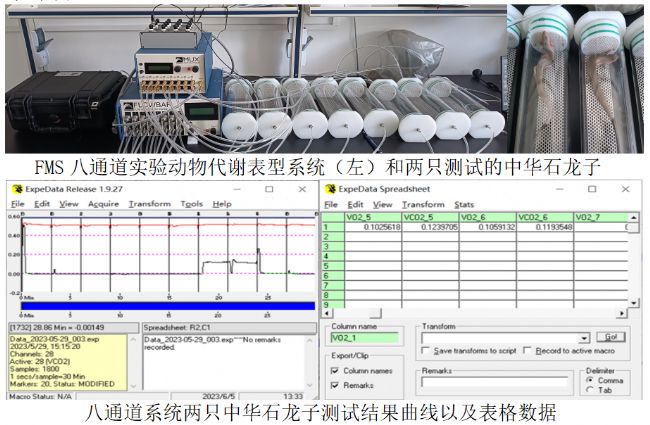Click spreadsheet vertical scrollbar up arrow
The height and width of the screenshot is (425, 650).
click(633, 217)
